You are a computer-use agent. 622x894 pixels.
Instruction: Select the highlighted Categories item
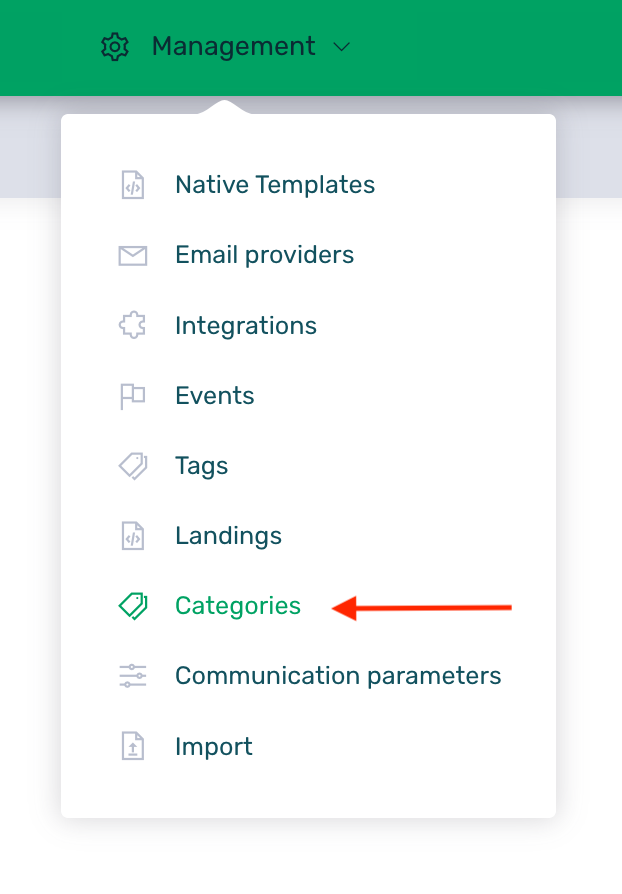click(x=237, y=606)
